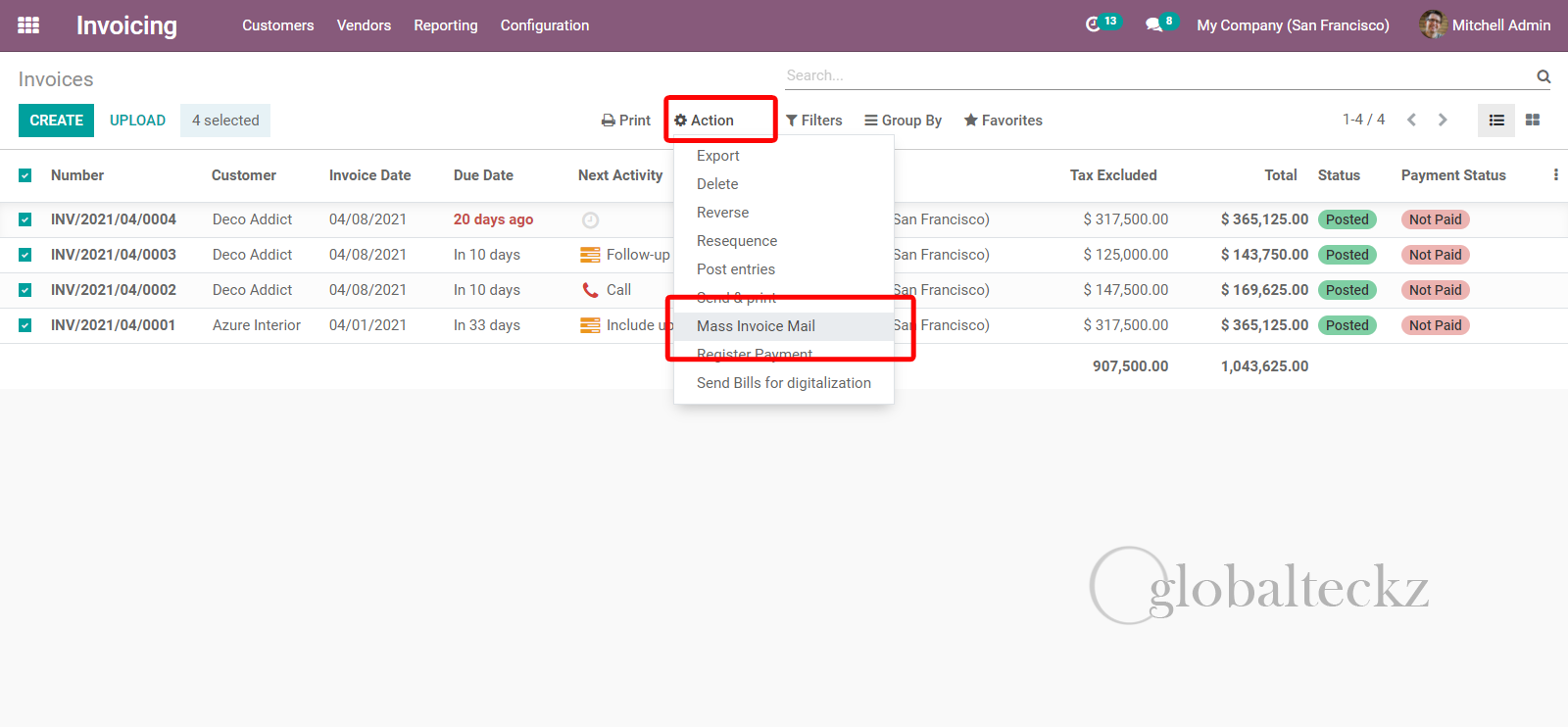Open the Group By dropdown
Image resolution: width=1568 pixels, height=727 pixels.
(903, 121)
